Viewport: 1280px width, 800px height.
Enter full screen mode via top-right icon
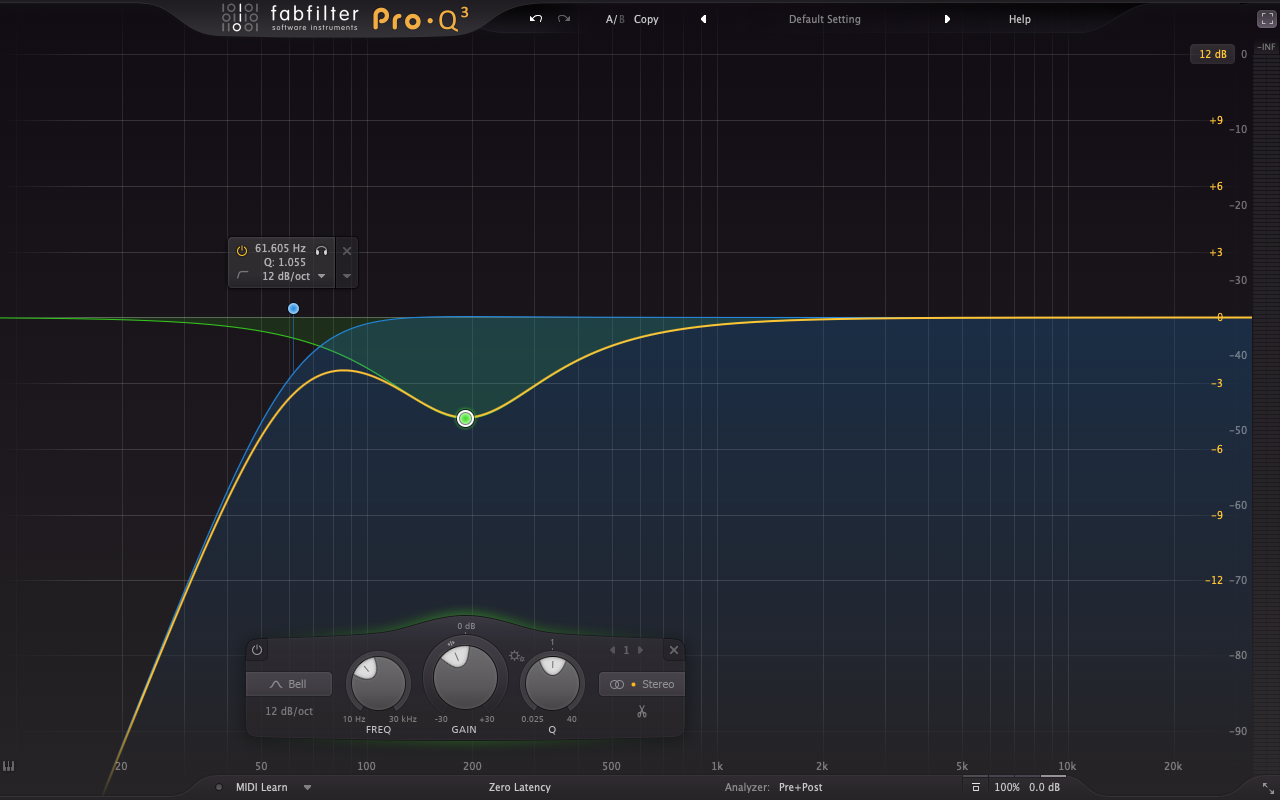(1266, 19)
